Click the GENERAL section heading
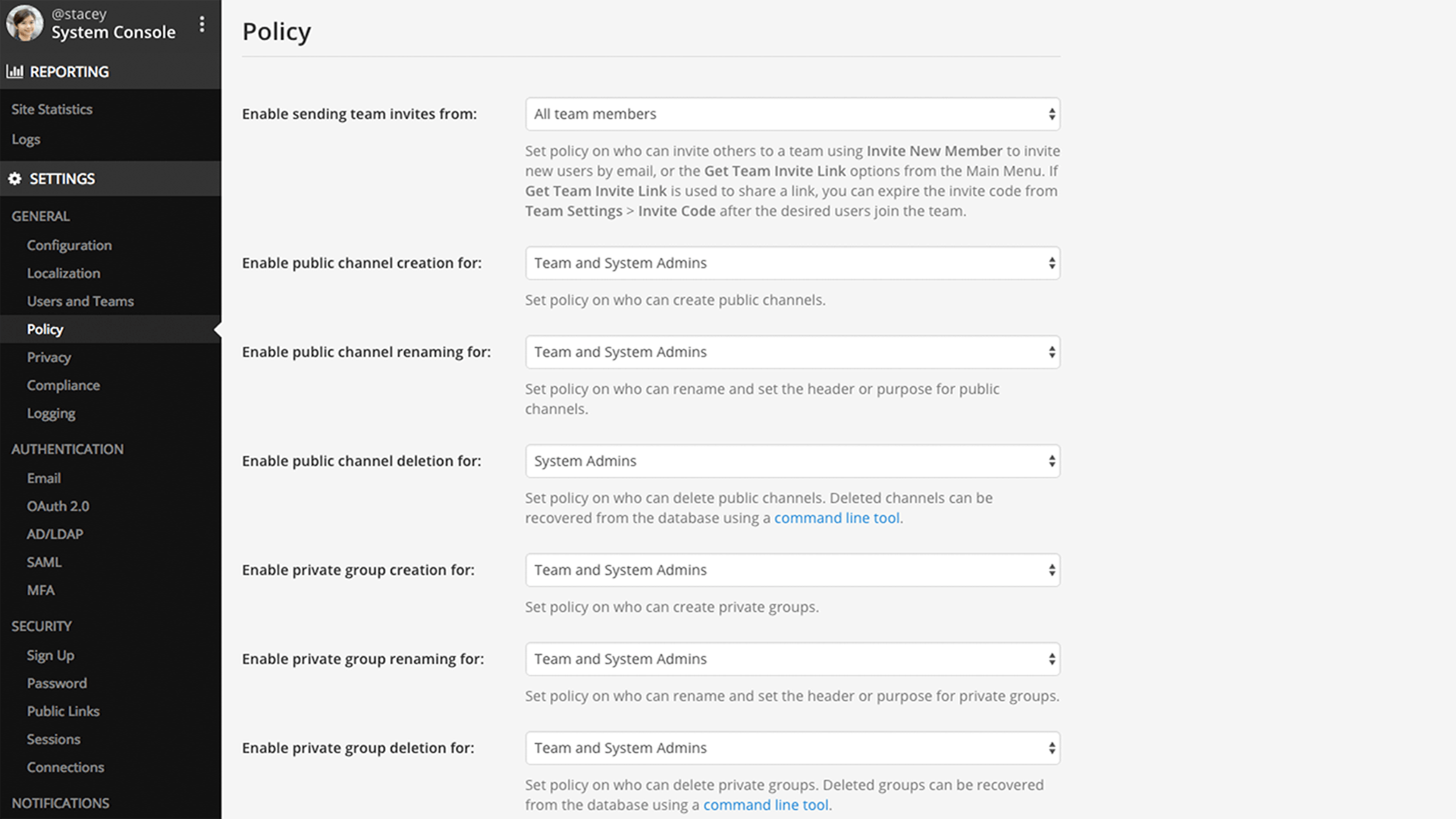 [40, 216]
